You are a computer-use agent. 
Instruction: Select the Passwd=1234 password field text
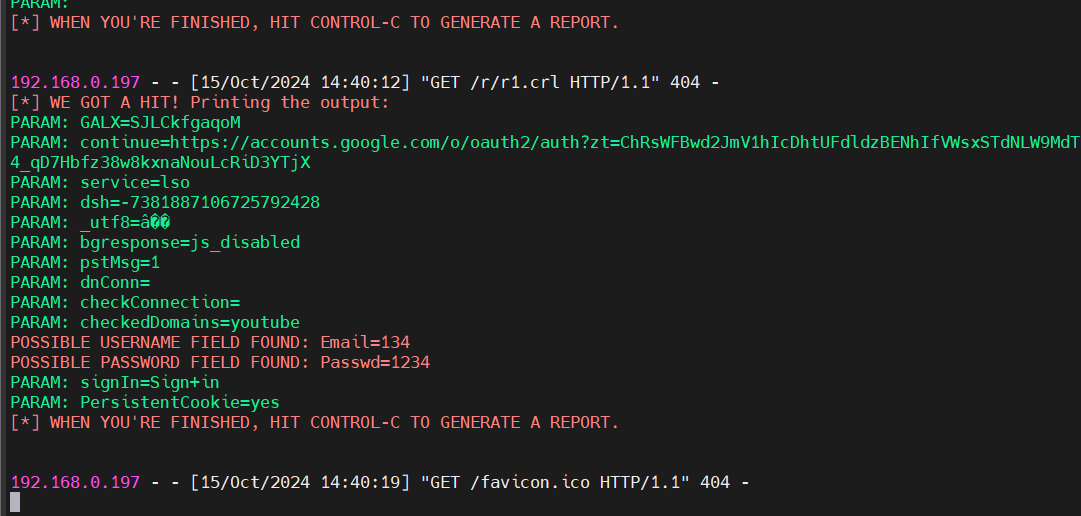point(375,362)
